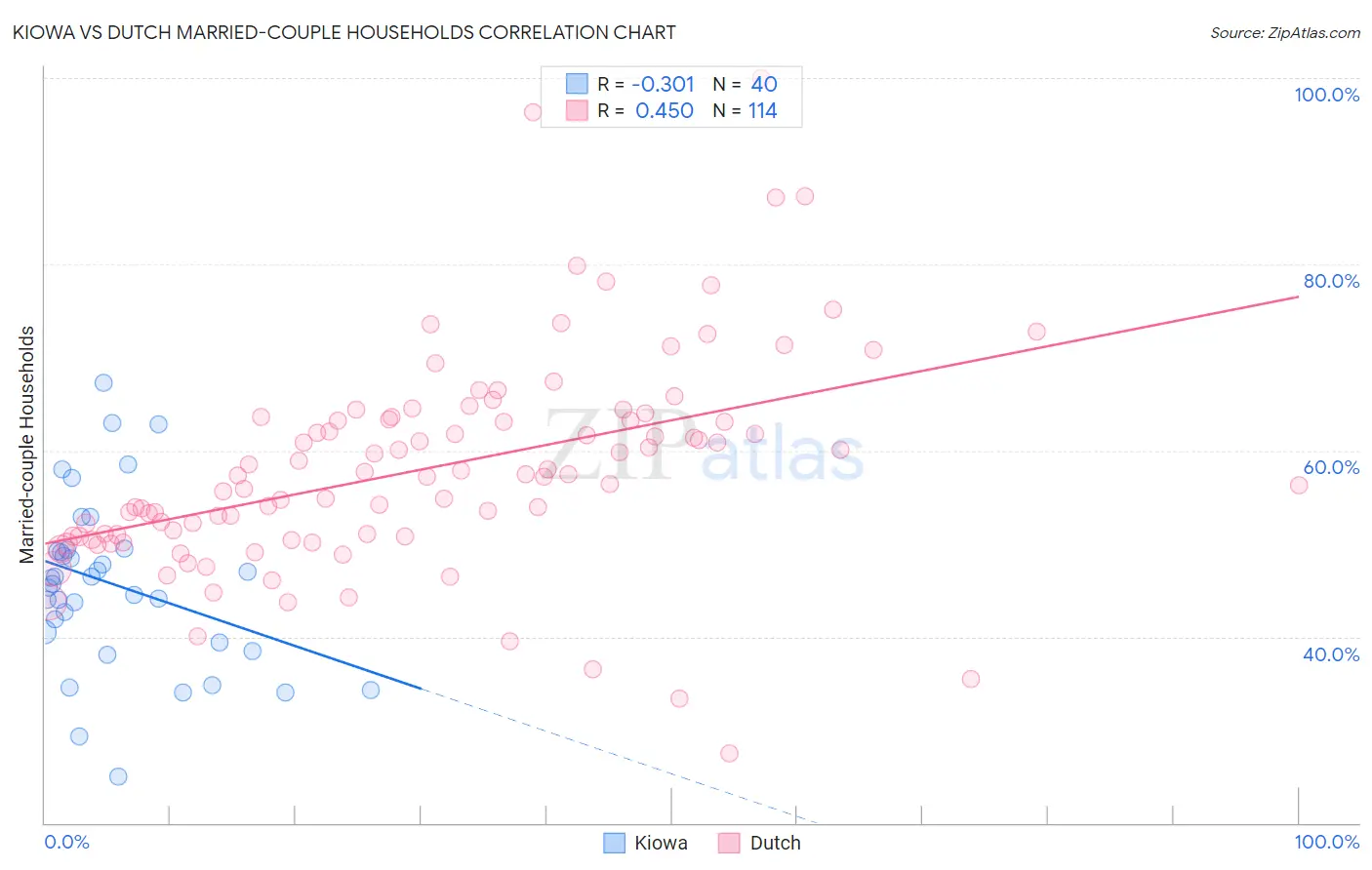Click the Married-couple Households axis title

tap(27, 445)
